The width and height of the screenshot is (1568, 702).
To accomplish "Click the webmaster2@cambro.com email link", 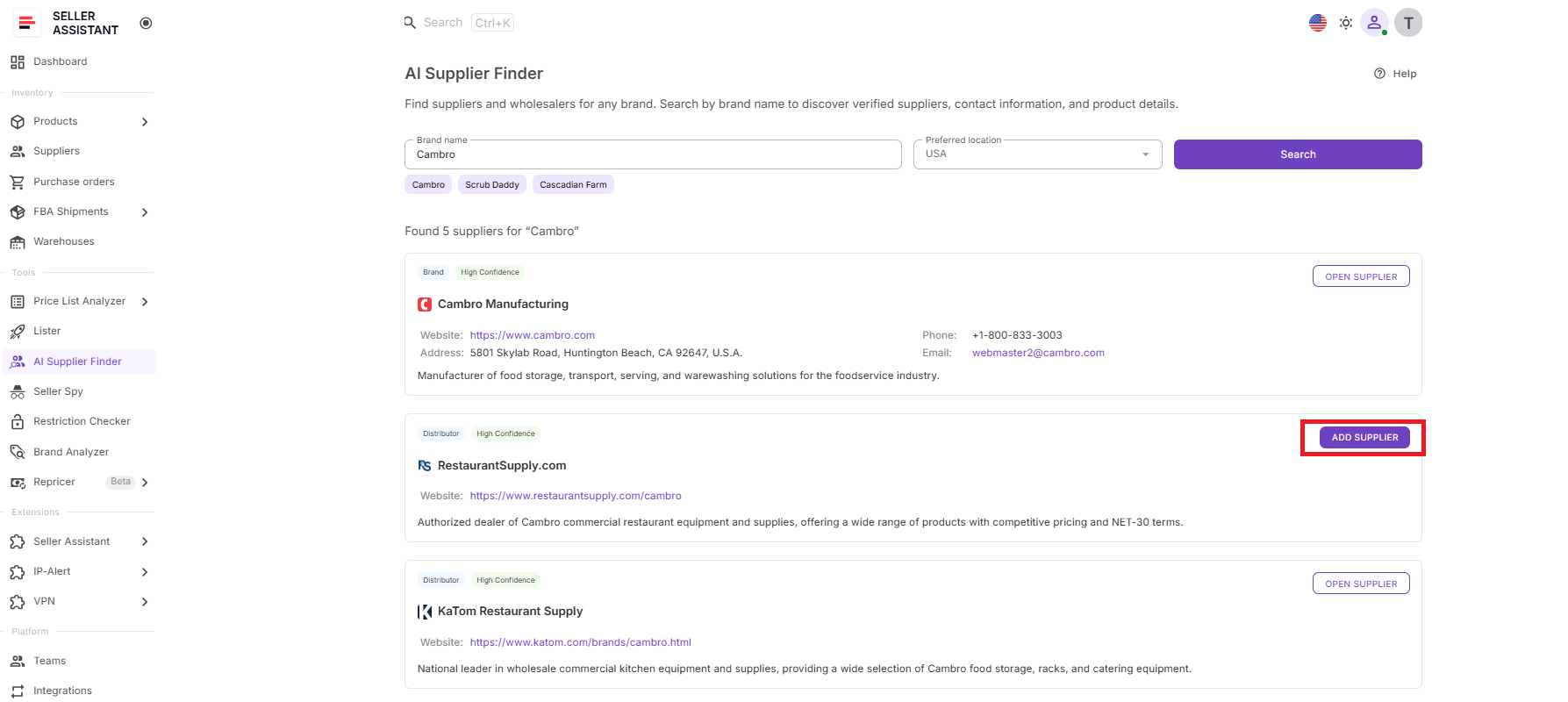I will pos(1038,353).
